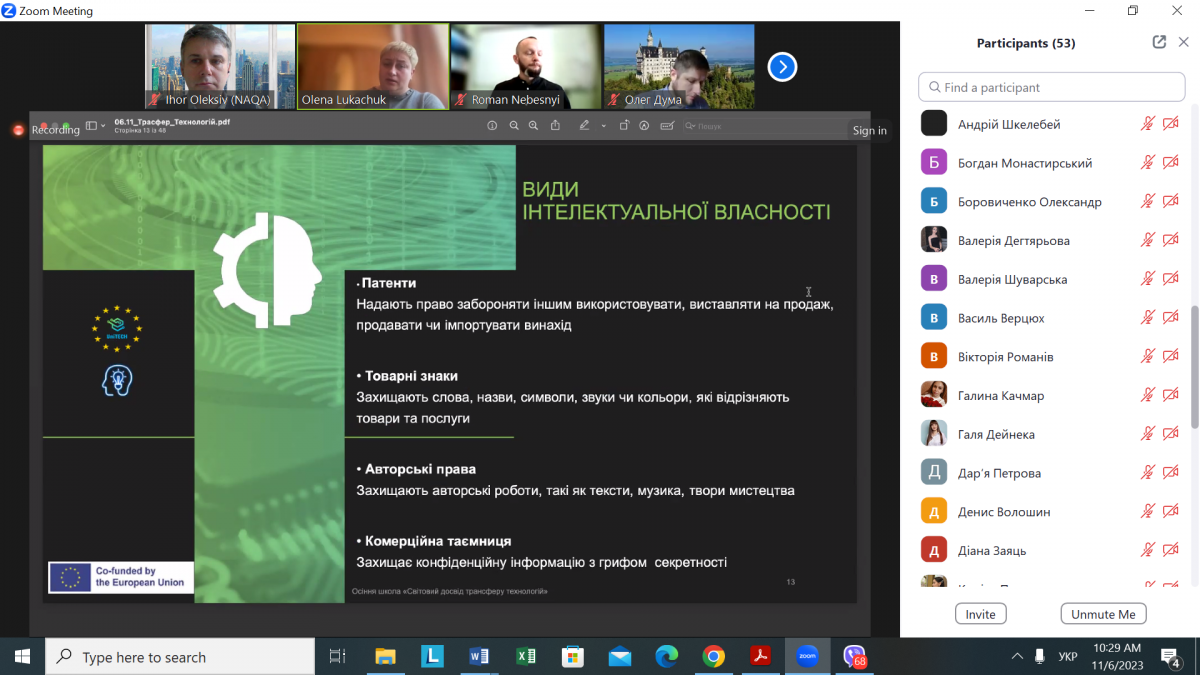Pop out the Participants panel
The image size is (1200, 675).
(1159, 42)
